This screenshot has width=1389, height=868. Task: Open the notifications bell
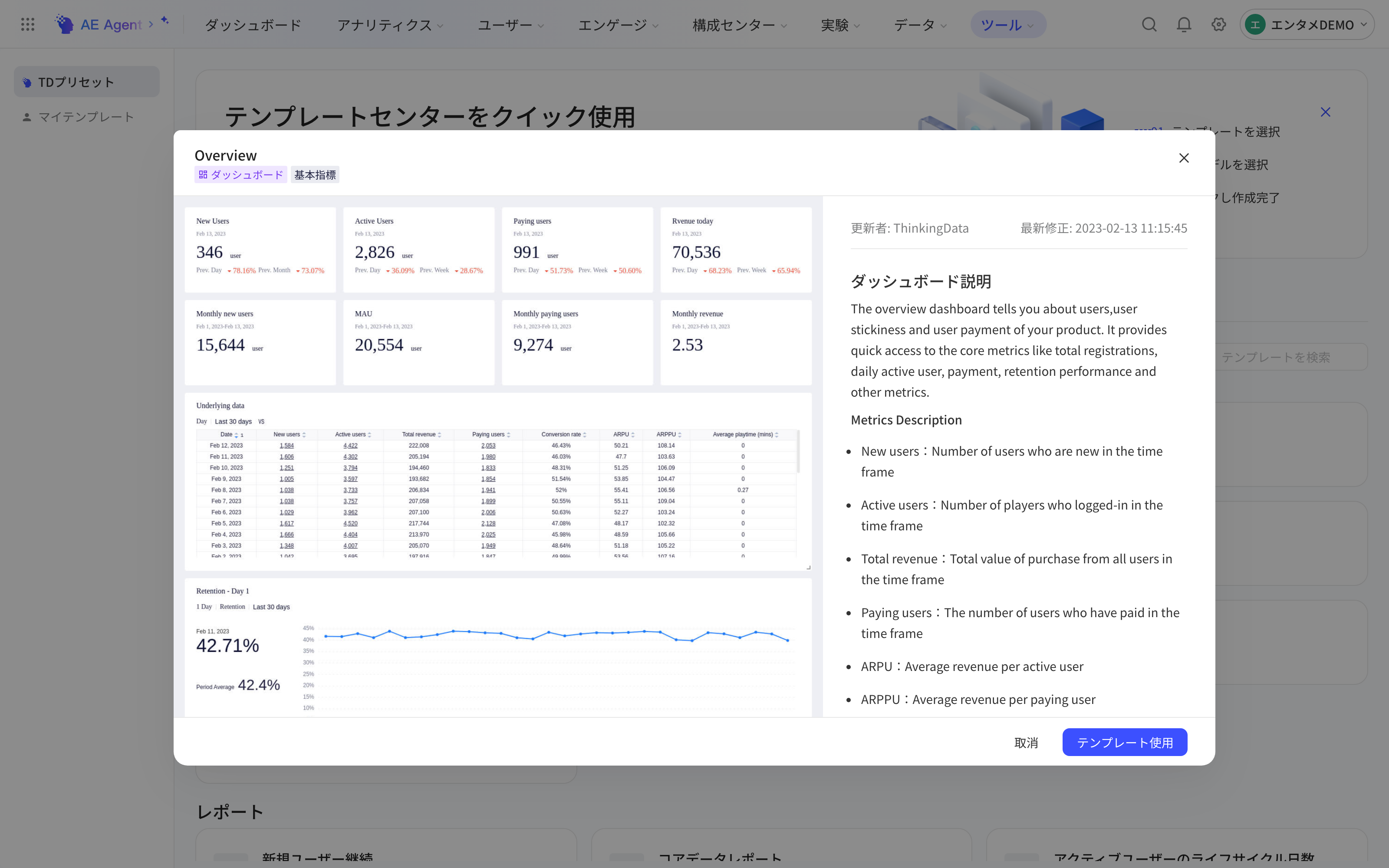pyautogui.click(x=1184, y=24)
